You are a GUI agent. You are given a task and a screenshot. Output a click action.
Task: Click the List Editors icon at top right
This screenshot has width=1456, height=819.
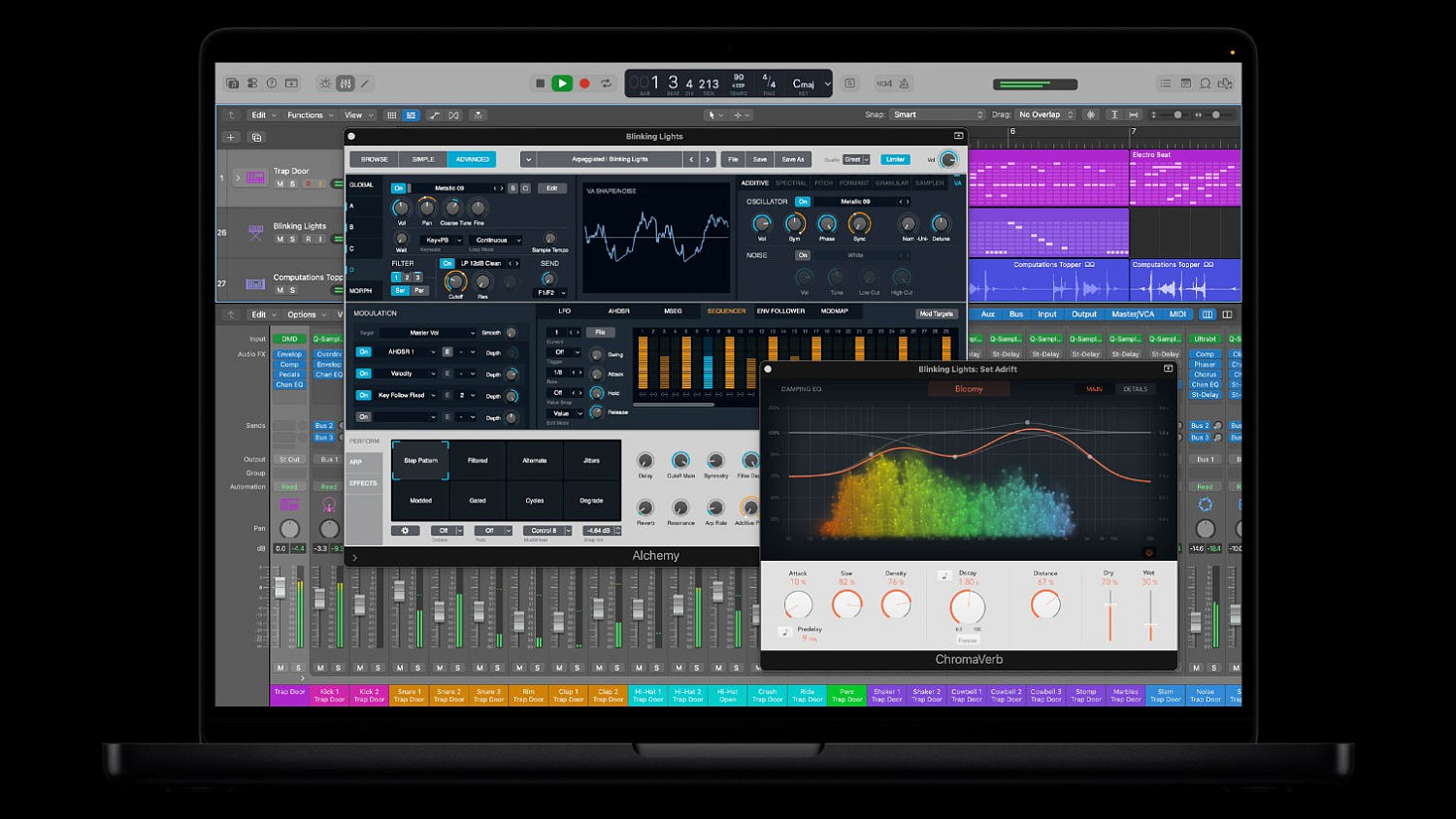coord(1165,84)
